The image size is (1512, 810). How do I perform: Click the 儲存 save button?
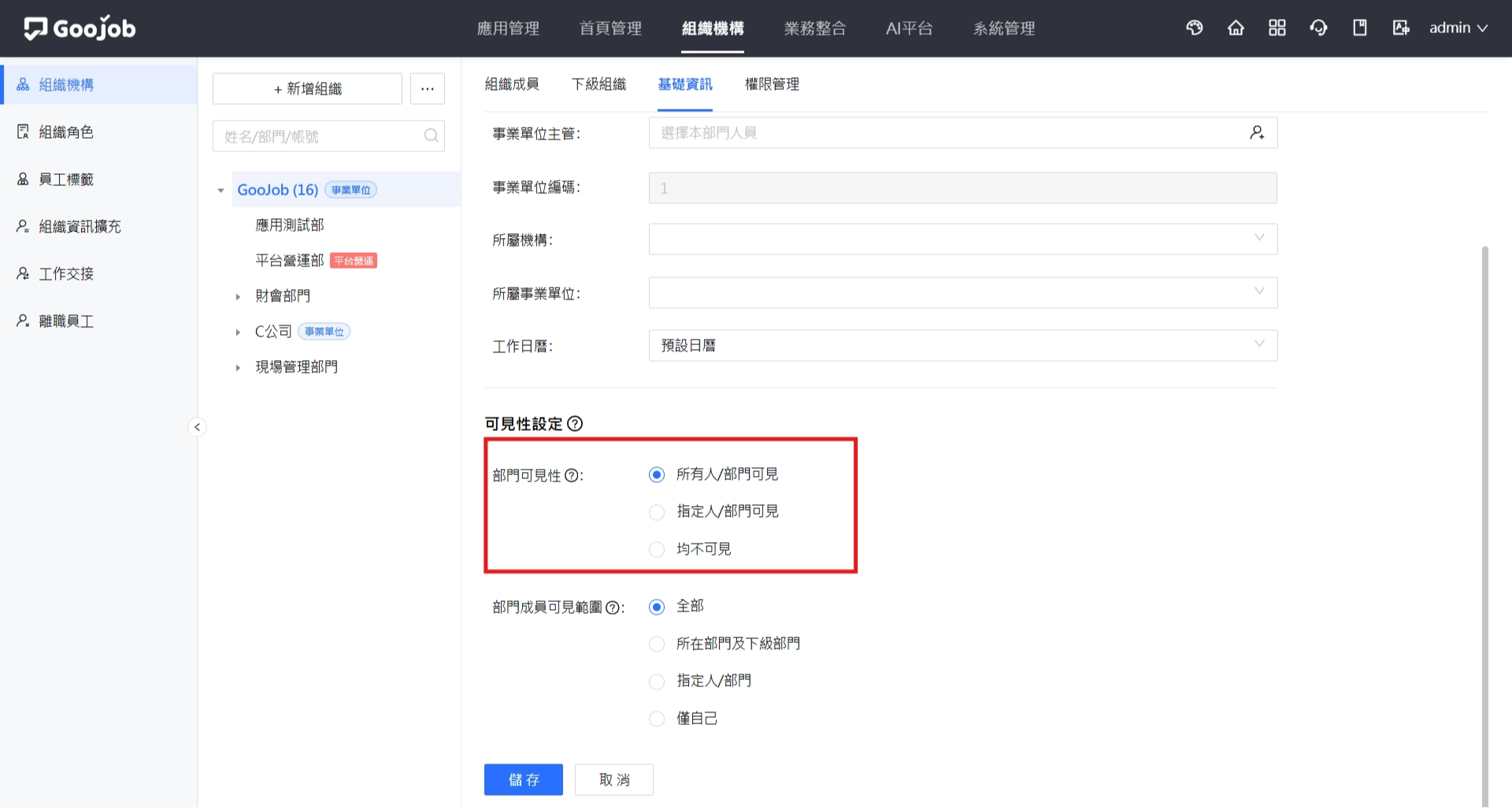click(x=524, y=780)
